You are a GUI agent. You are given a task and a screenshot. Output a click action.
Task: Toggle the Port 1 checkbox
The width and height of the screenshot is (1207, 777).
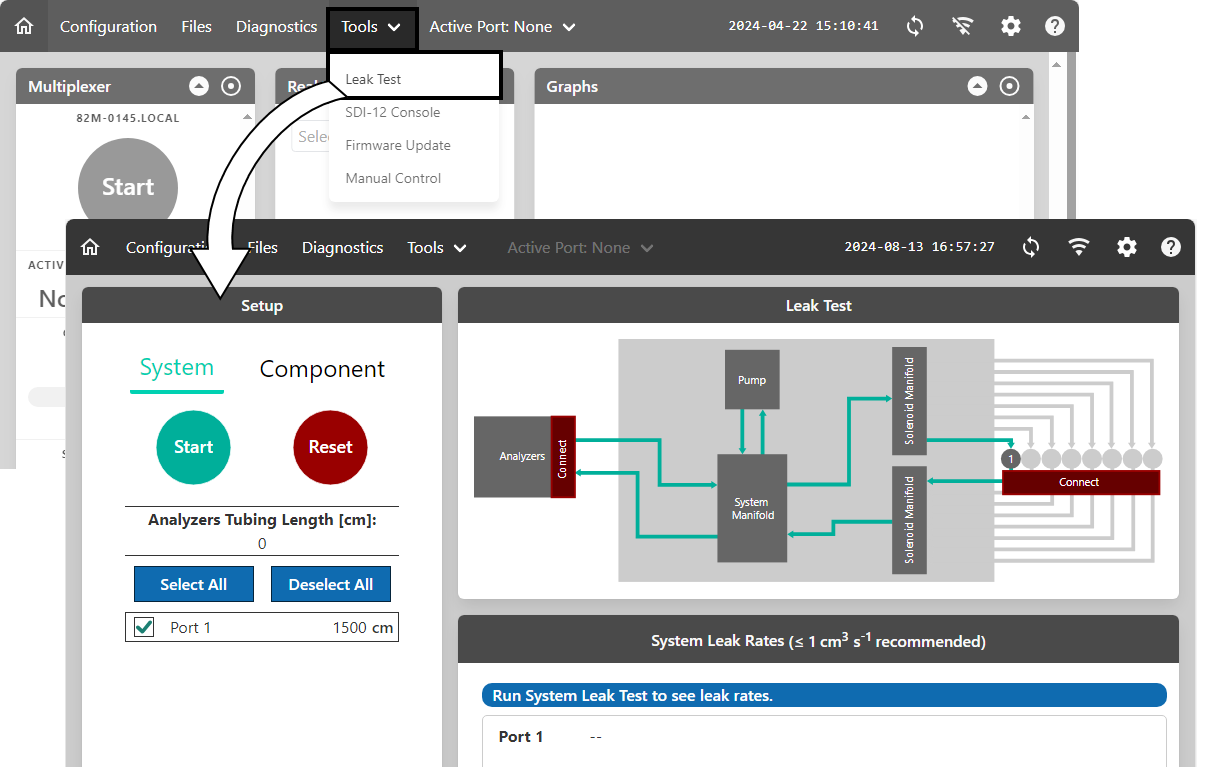click(x=144, y=627)
